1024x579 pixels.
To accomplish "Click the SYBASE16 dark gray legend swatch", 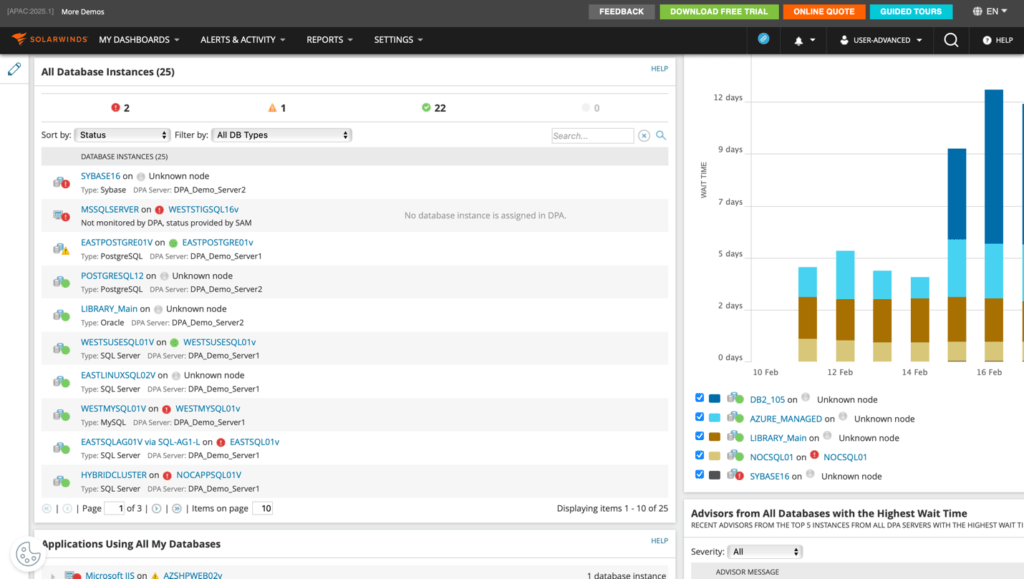I will 714,475.
